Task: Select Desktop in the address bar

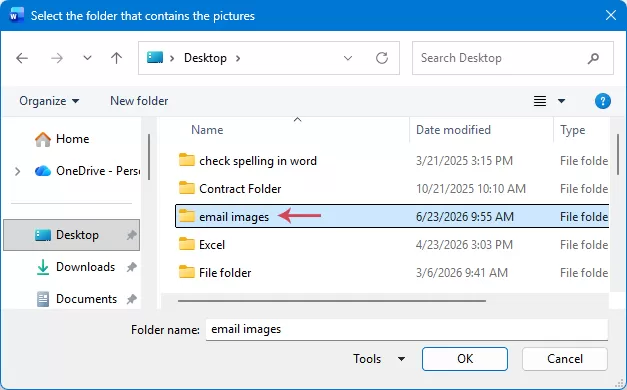Action: pos(205,58)
